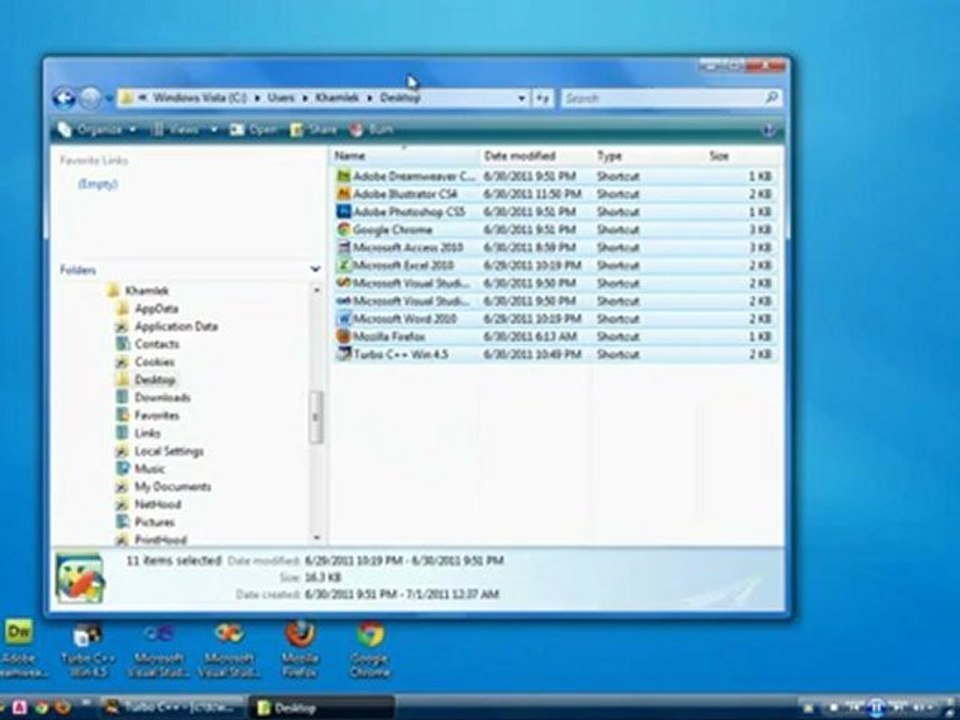This screenshot has height=720, width=960.
Task: Open the recent pages dropdown arrow
Action: click(109, 98)
